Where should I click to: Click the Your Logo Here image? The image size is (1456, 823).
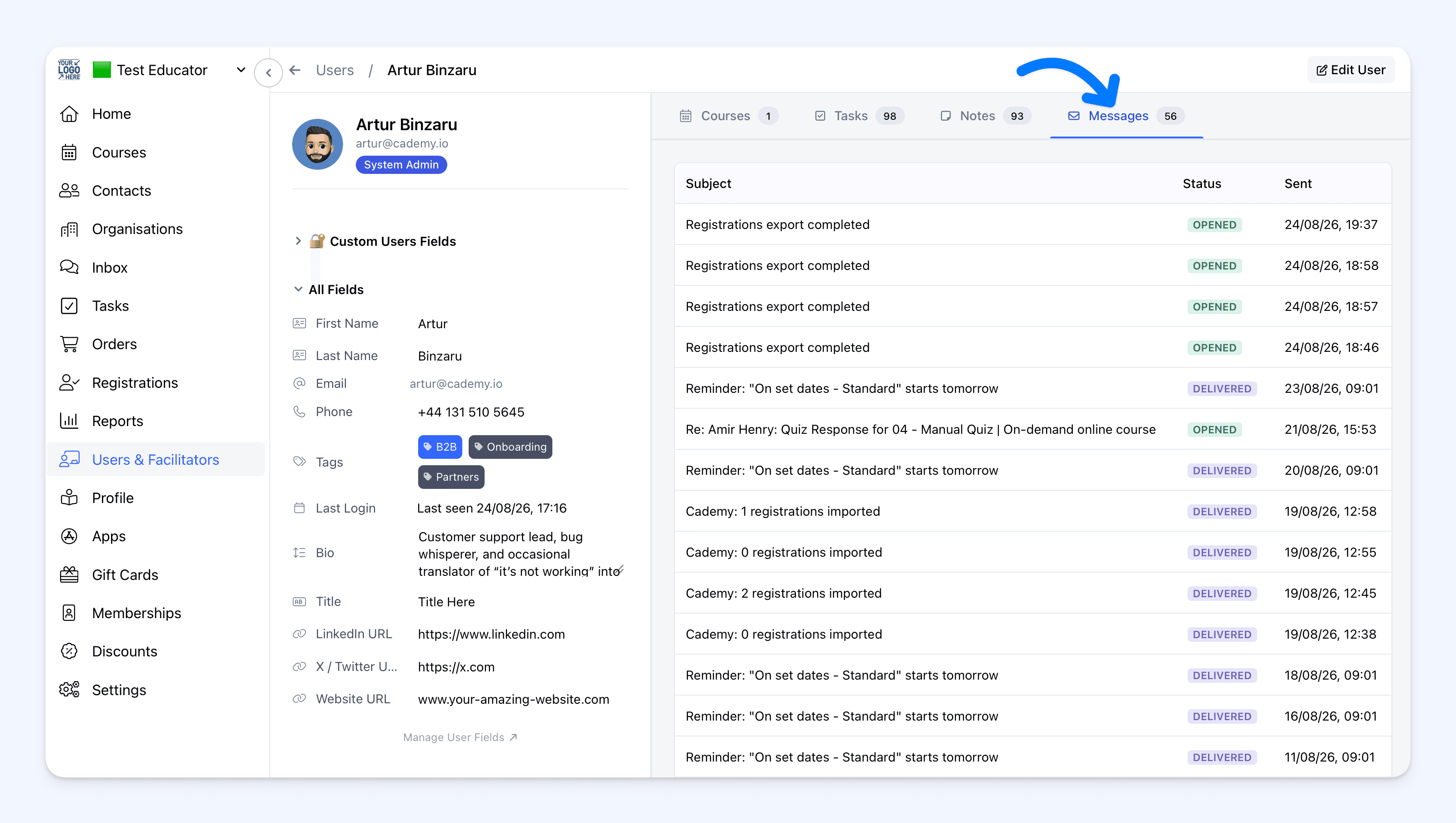coord(69,70)
